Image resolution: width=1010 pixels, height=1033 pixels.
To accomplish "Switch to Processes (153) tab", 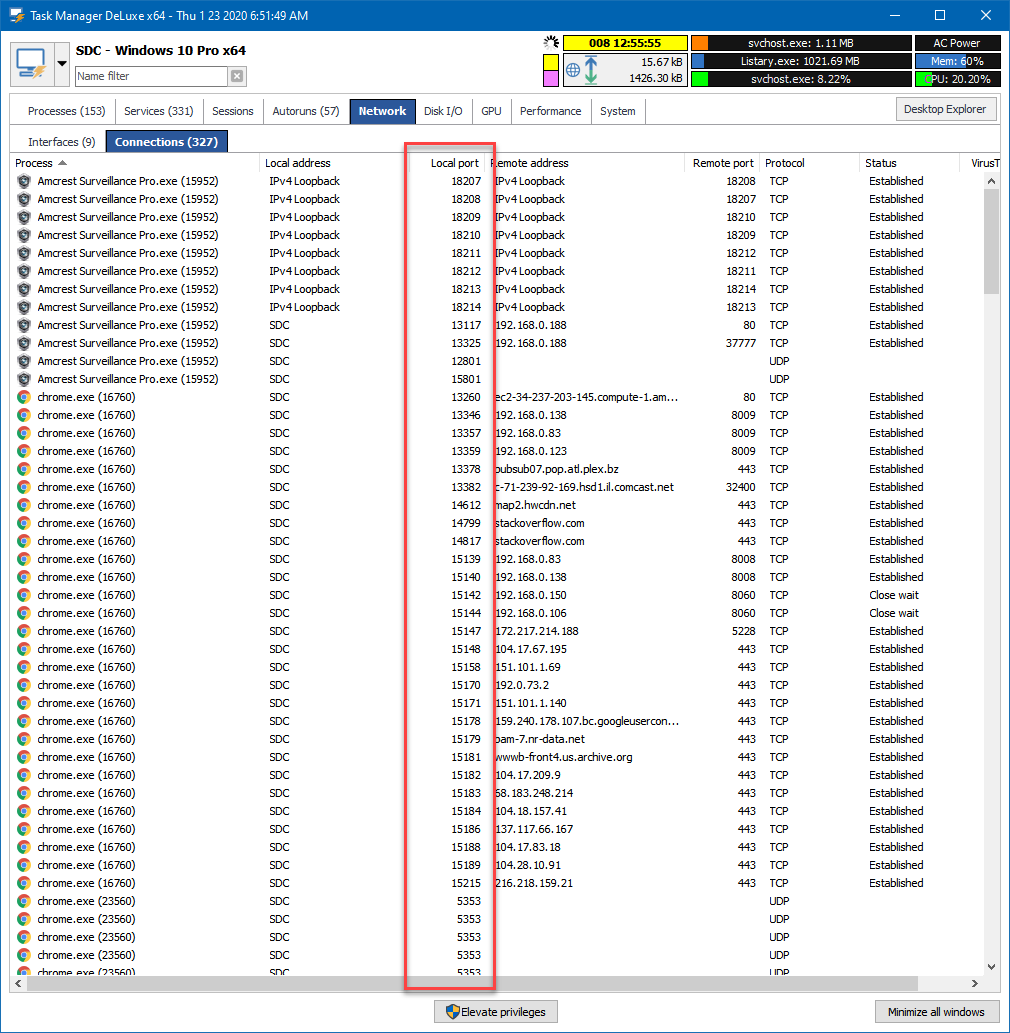I will point(67,111).
